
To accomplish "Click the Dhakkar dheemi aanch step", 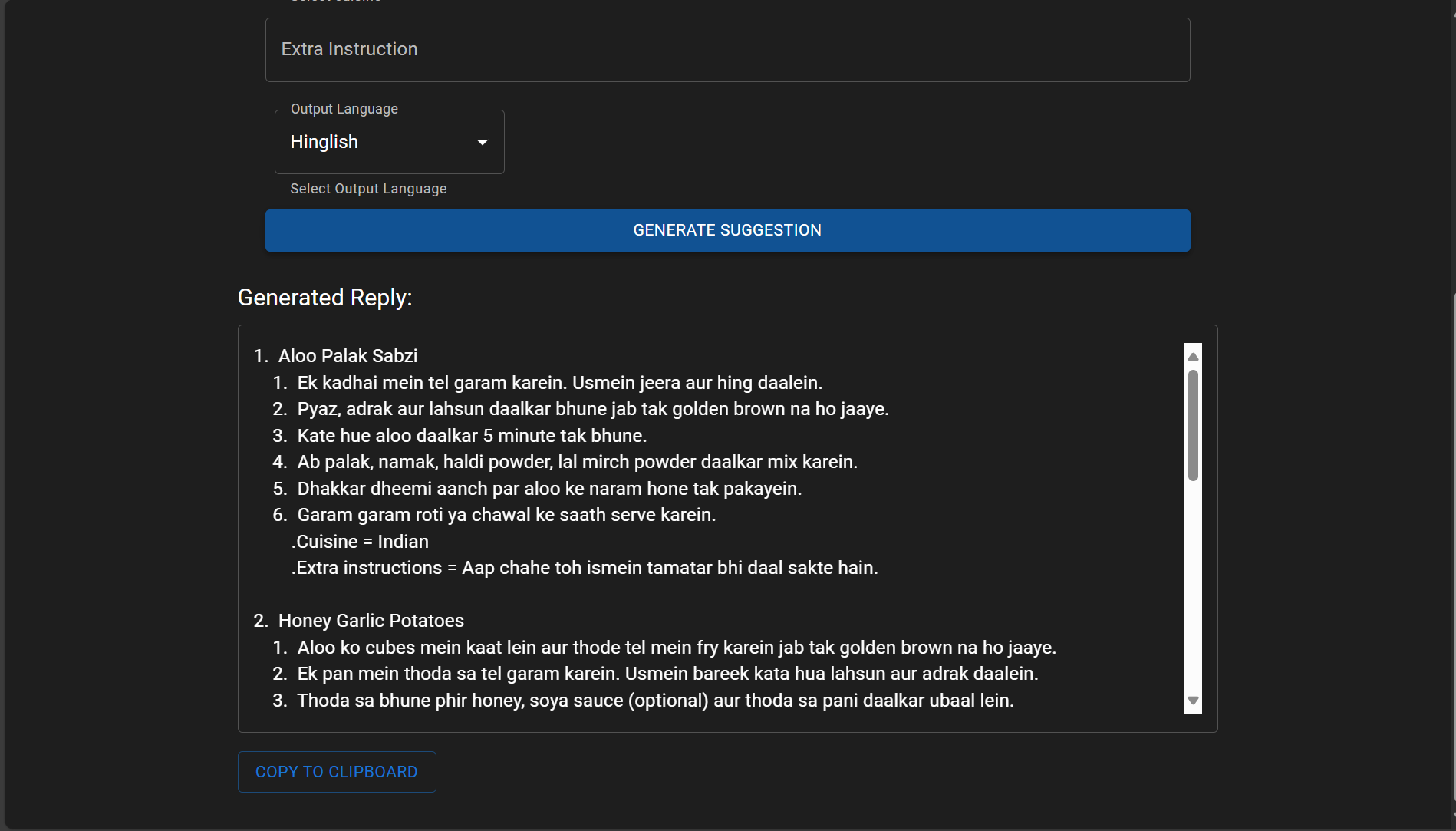I will [549, 489].
